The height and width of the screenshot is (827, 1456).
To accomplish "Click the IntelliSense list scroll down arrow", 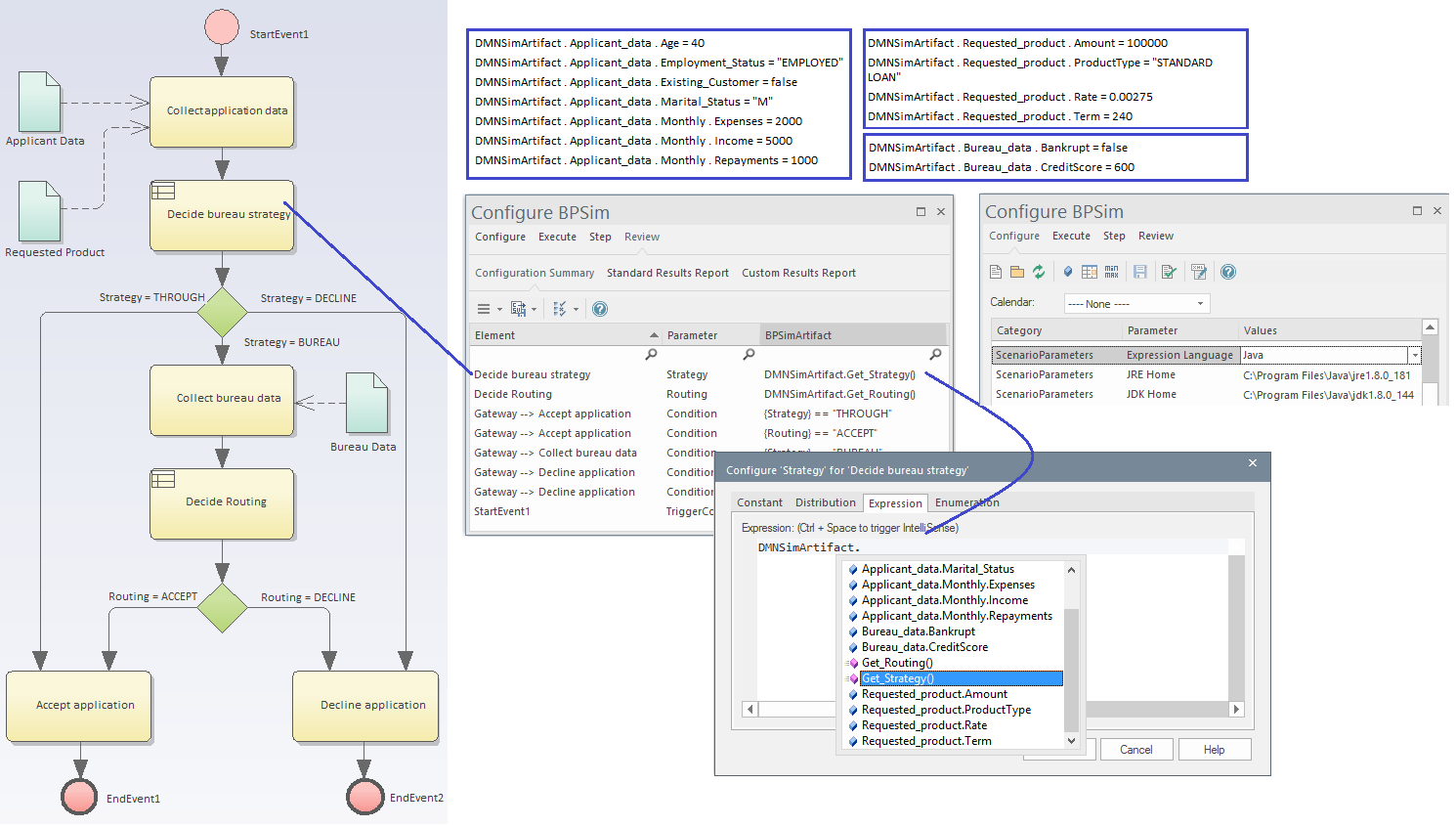I will pyautogui.click(x=1071, y=741).
